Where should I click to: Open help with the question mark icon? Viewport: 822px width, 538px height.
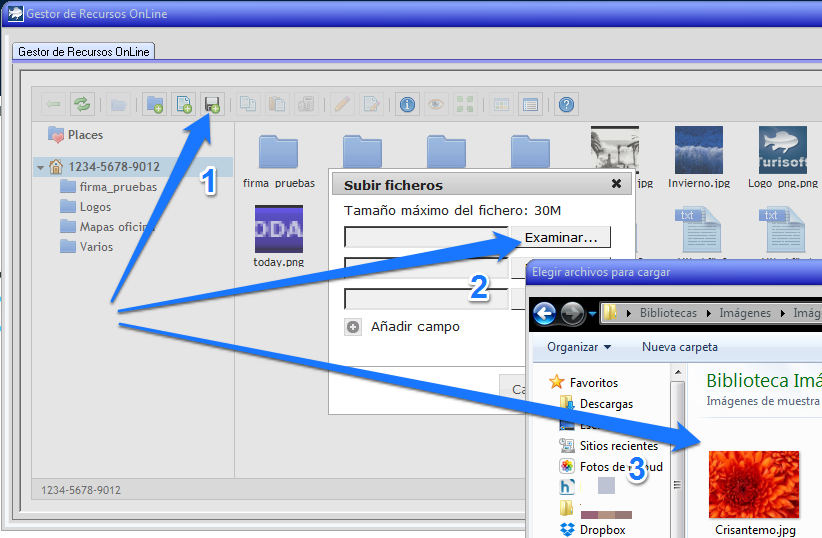566,104
